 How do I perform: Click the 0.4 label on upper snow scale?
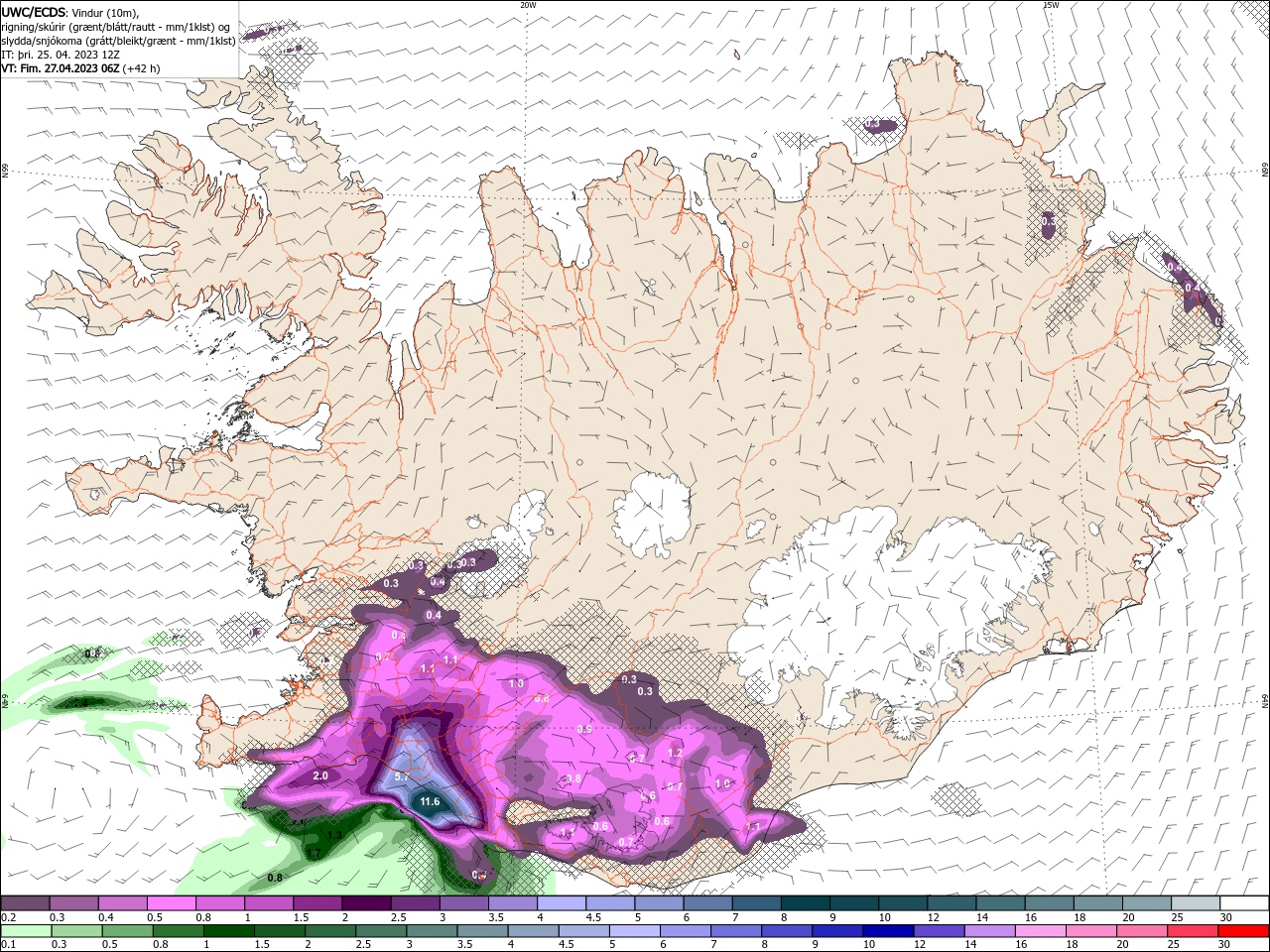click(106, 917)
